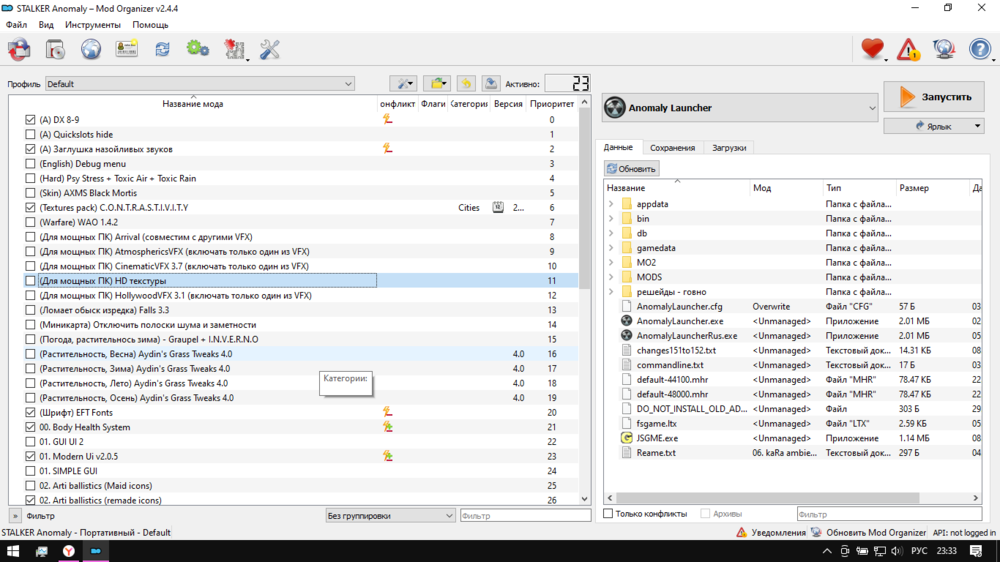Image resolution: width=1000 pixels, height=562 pixels.
Task: Open the Nexus globe icon in toolbar
Action: (x=91, y=48)
